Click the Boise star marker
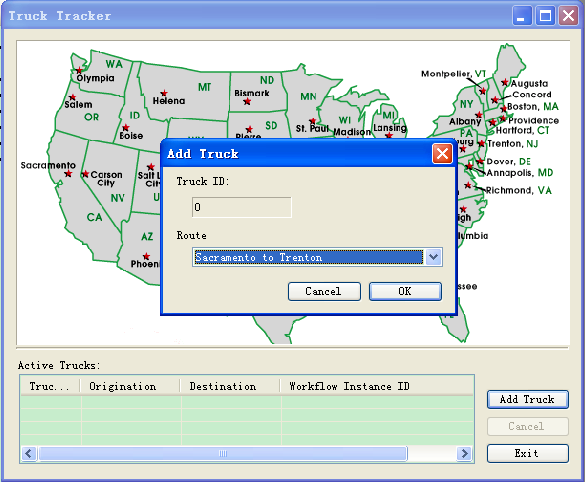 tap(126, 128)
